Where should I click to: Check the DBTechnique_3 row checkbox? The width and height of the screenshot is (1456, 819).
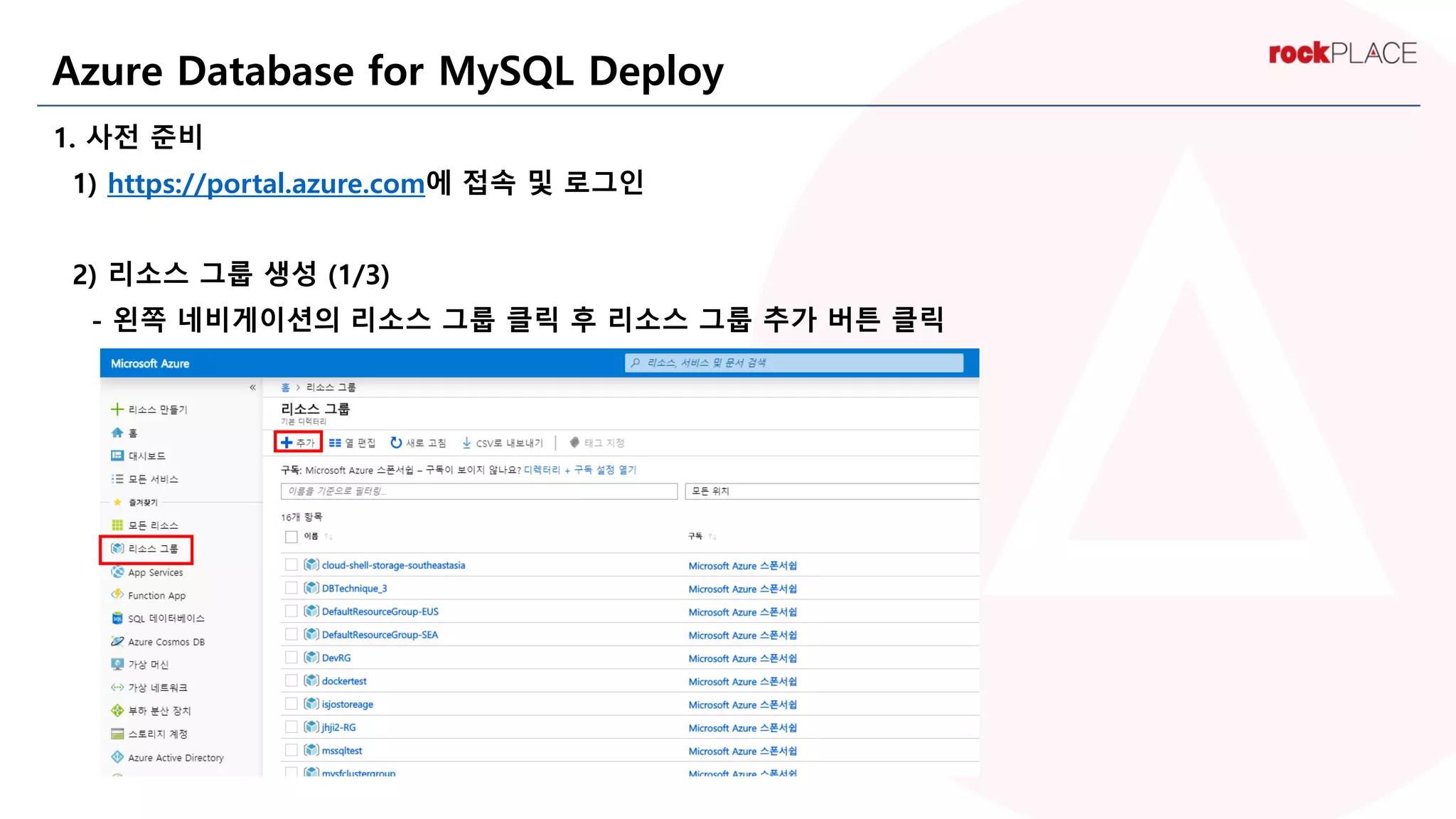[x=291, y=588]
